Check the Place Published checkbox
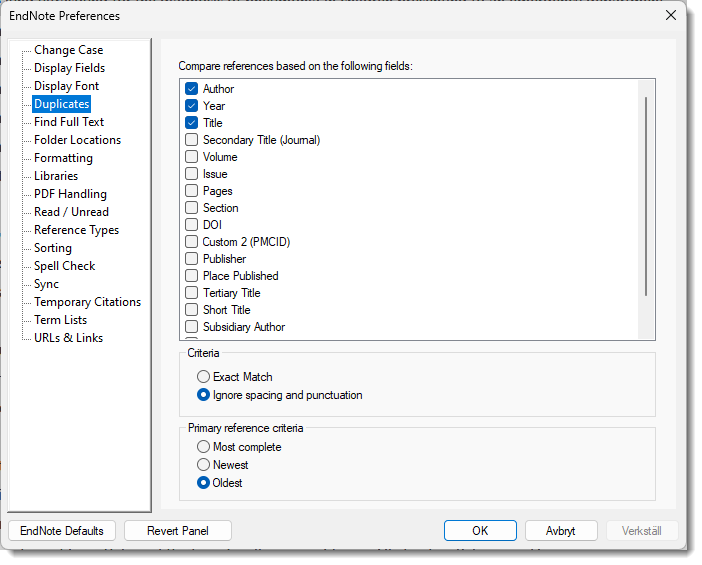The image size is (702, 565). click(192, 276)
